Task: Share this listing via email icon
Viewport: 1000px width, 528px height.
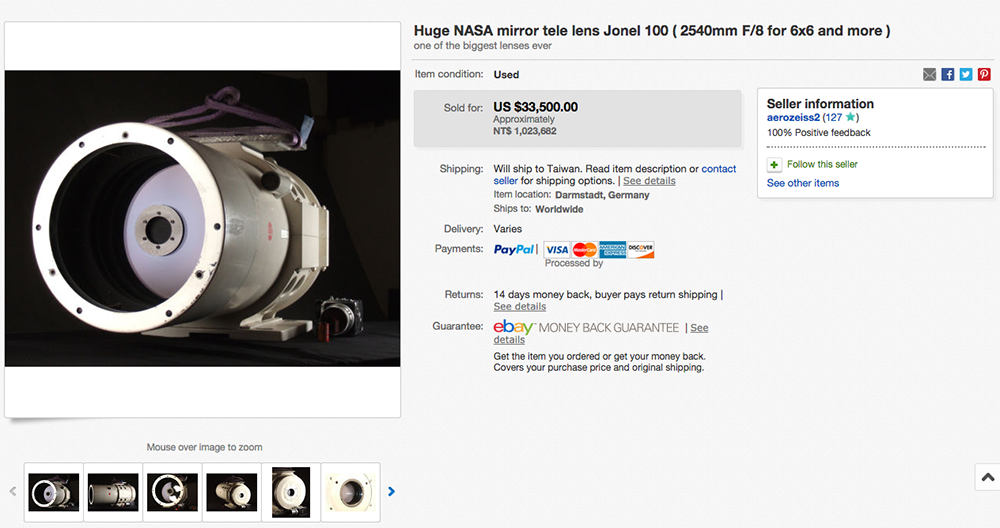Action: click(x=930, y=75)
